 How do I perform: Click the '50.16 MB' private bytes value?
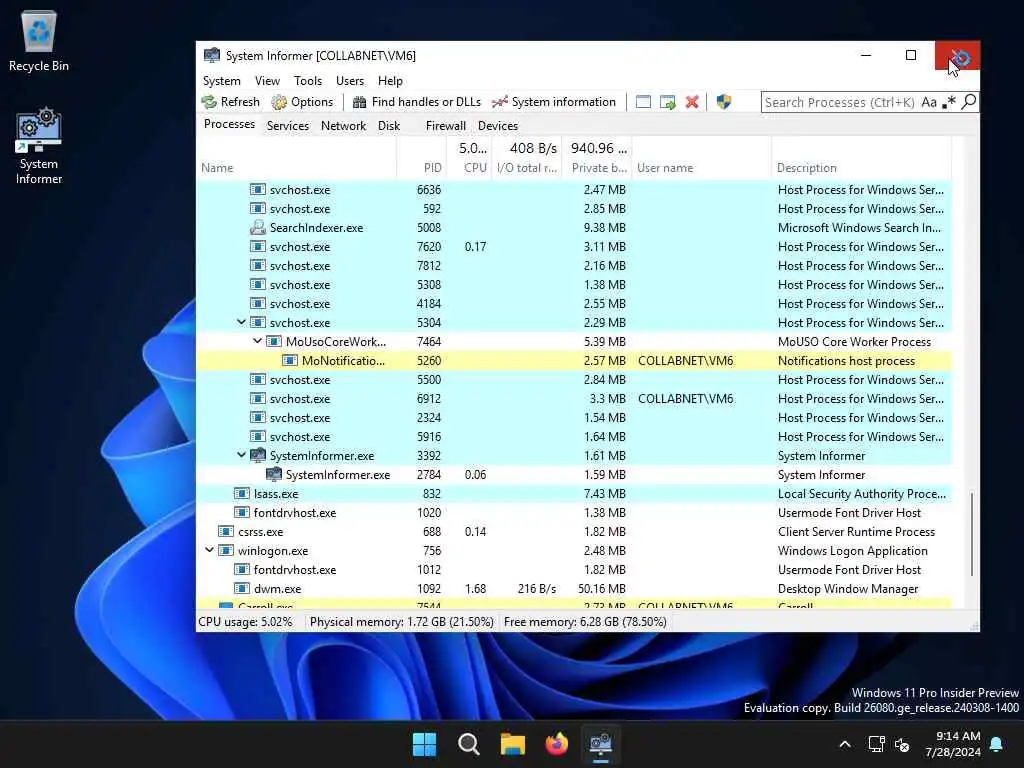tap(601, 588)
